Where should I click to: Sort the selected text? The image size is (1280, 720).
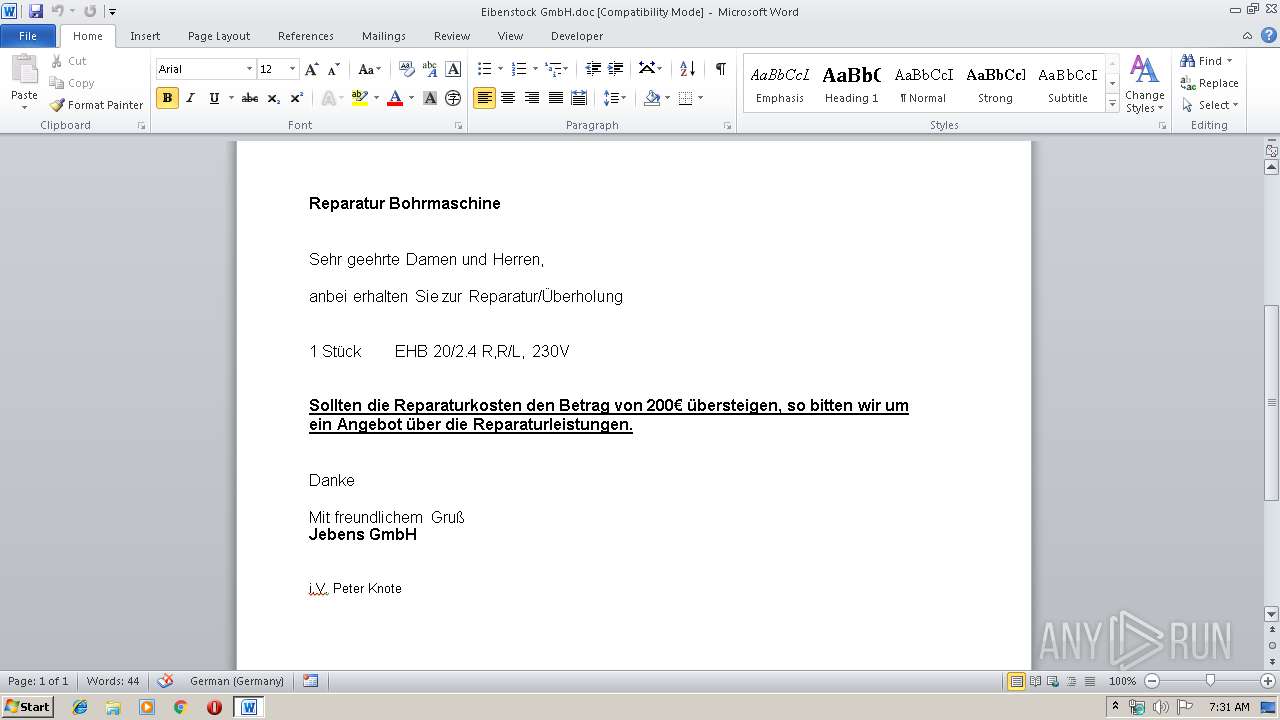coord(687,69)
